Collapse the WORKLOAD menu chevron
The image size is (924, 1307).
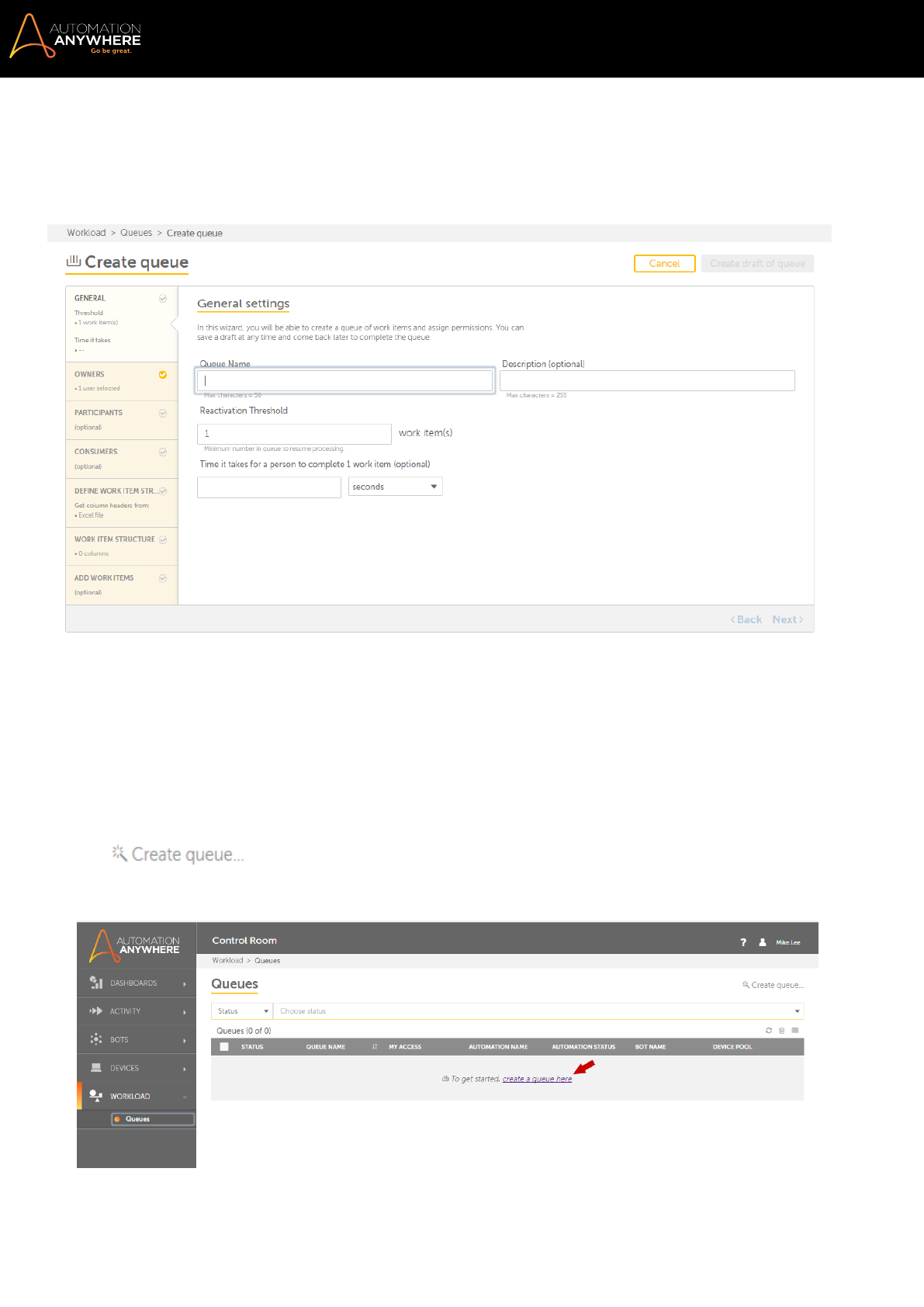185,1097
